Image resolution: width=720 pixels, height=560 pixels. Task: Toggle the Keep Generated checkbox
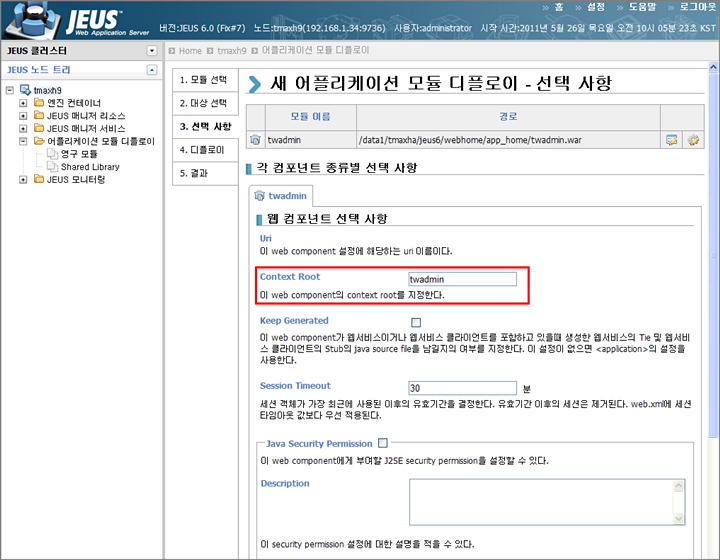click(416, 322)
